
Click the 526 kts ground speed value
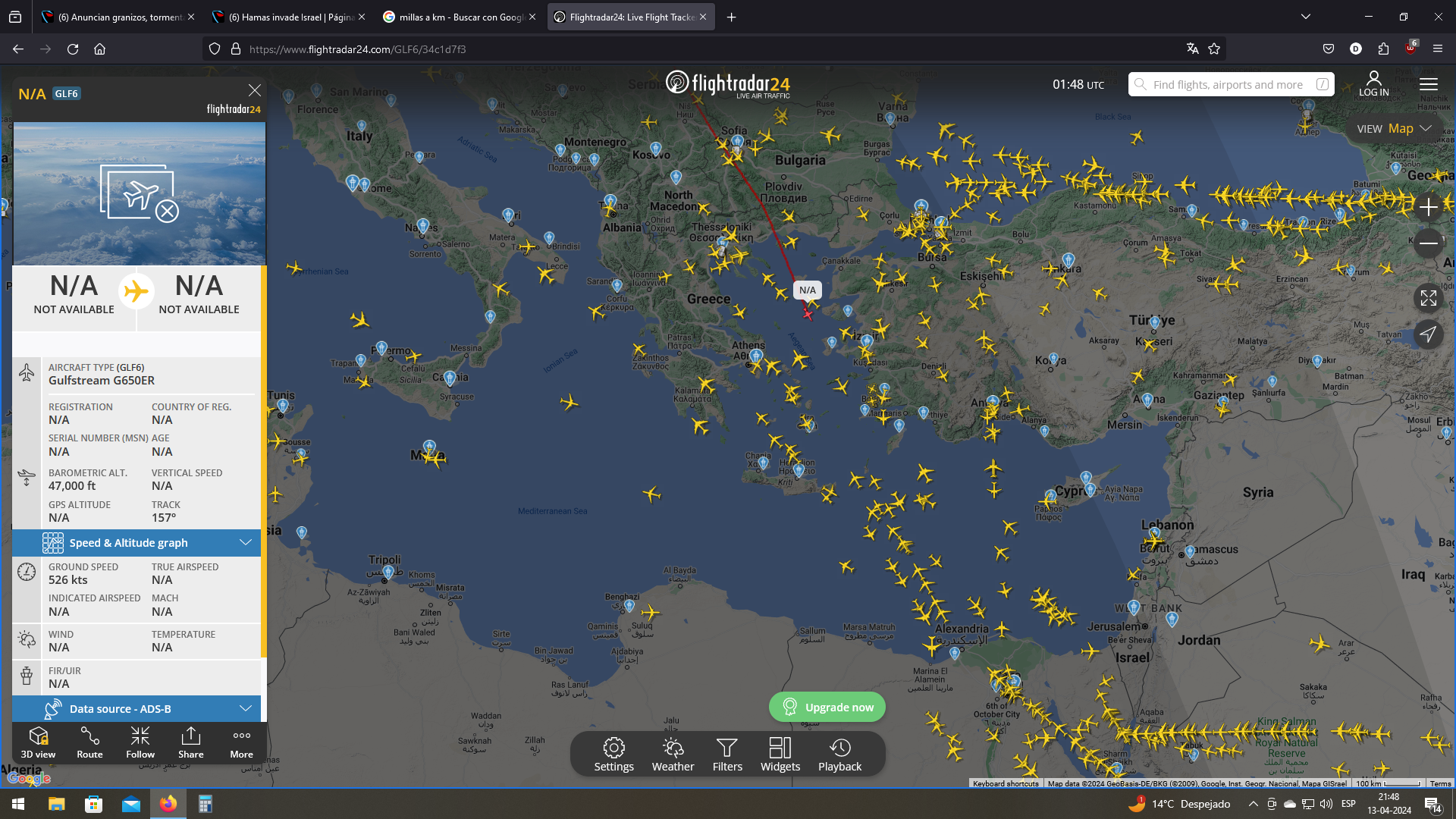coord(68,580)
